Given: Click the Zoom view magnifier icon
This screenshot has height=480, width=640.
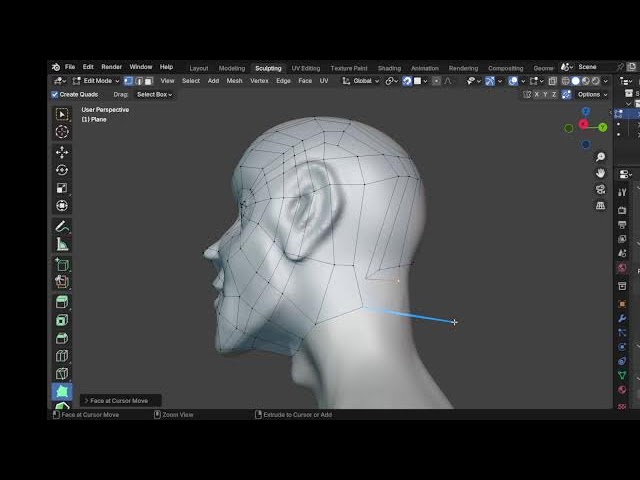Looking at the screenshot, I should click(x=600, y=157).
